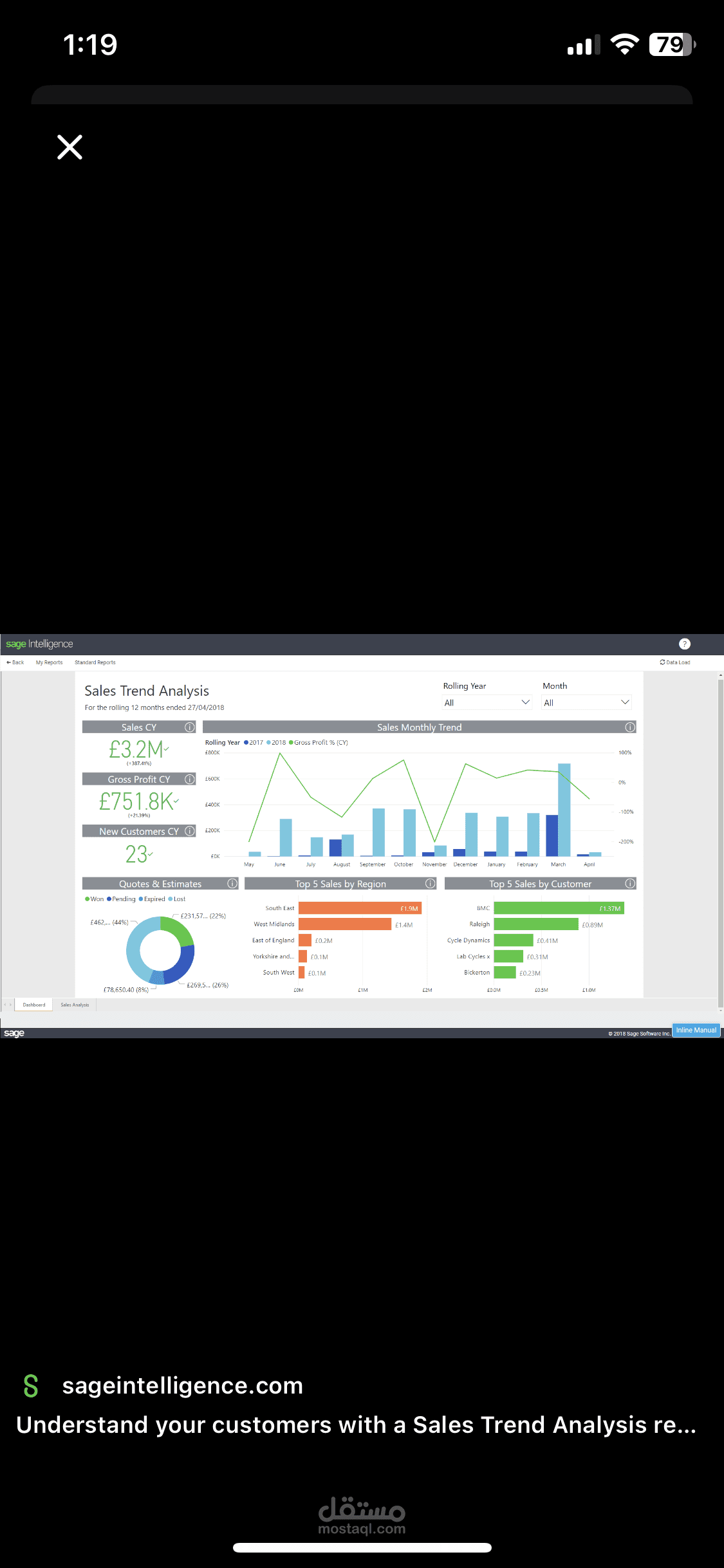Tap the battery indicator in status bar
This screenshot has width=724, height=1568.
pyautogui.click(x=673, y=44)
